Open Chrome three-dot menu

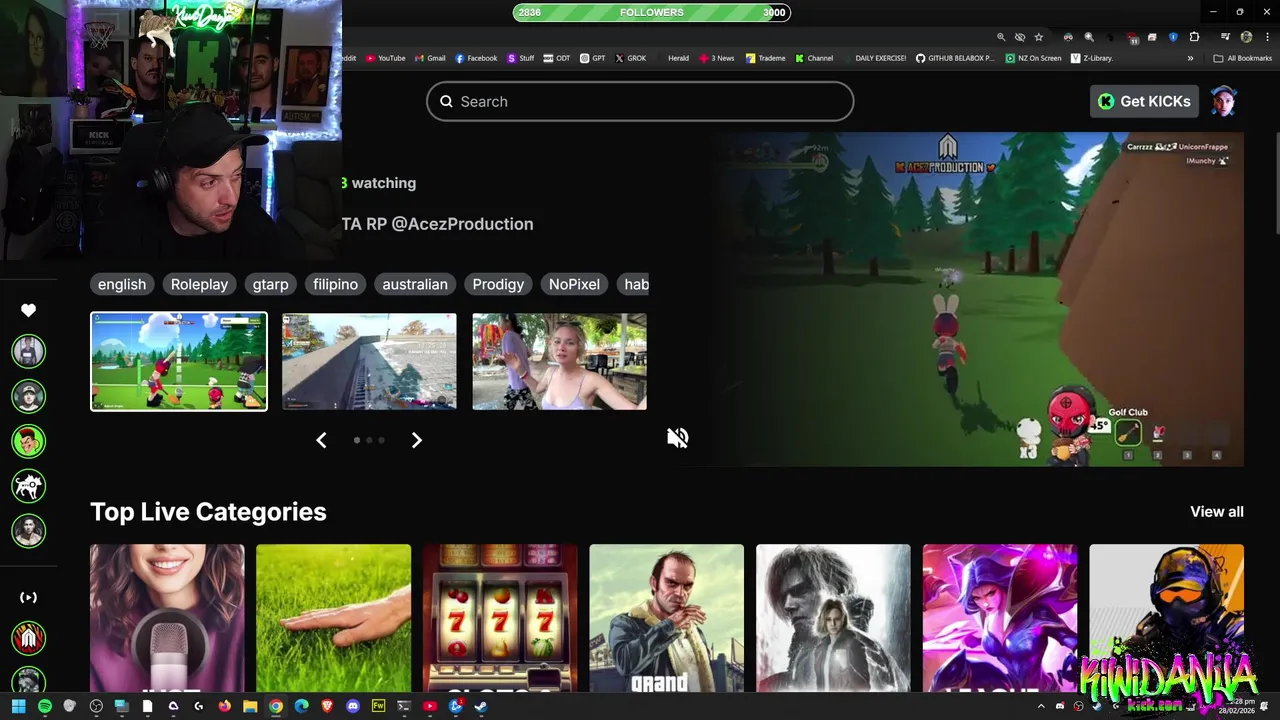pyautogui.click(x=1267, y=37)
